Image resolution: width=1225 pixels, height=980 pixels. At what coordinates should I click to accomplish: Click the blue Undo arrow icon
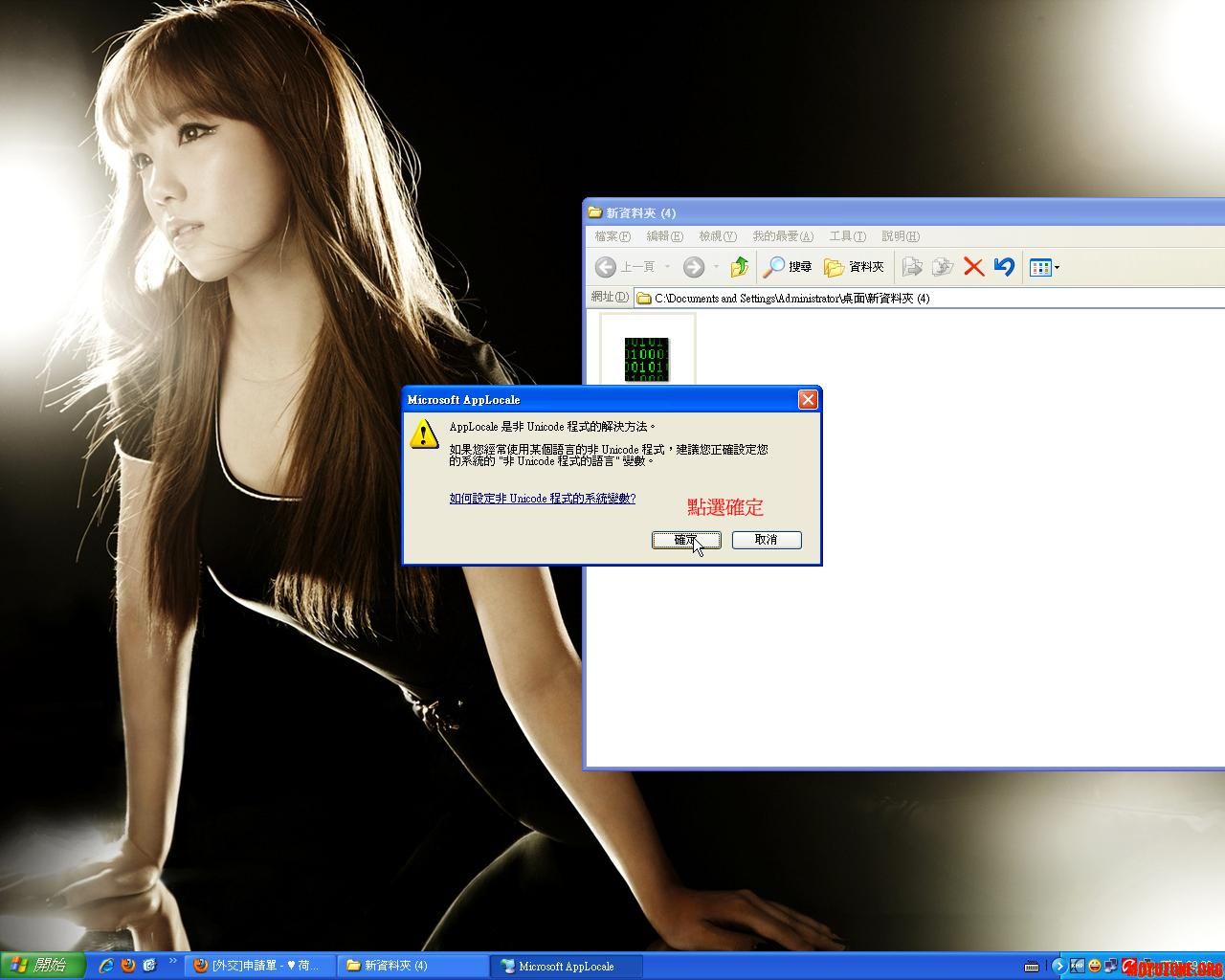1004,267
